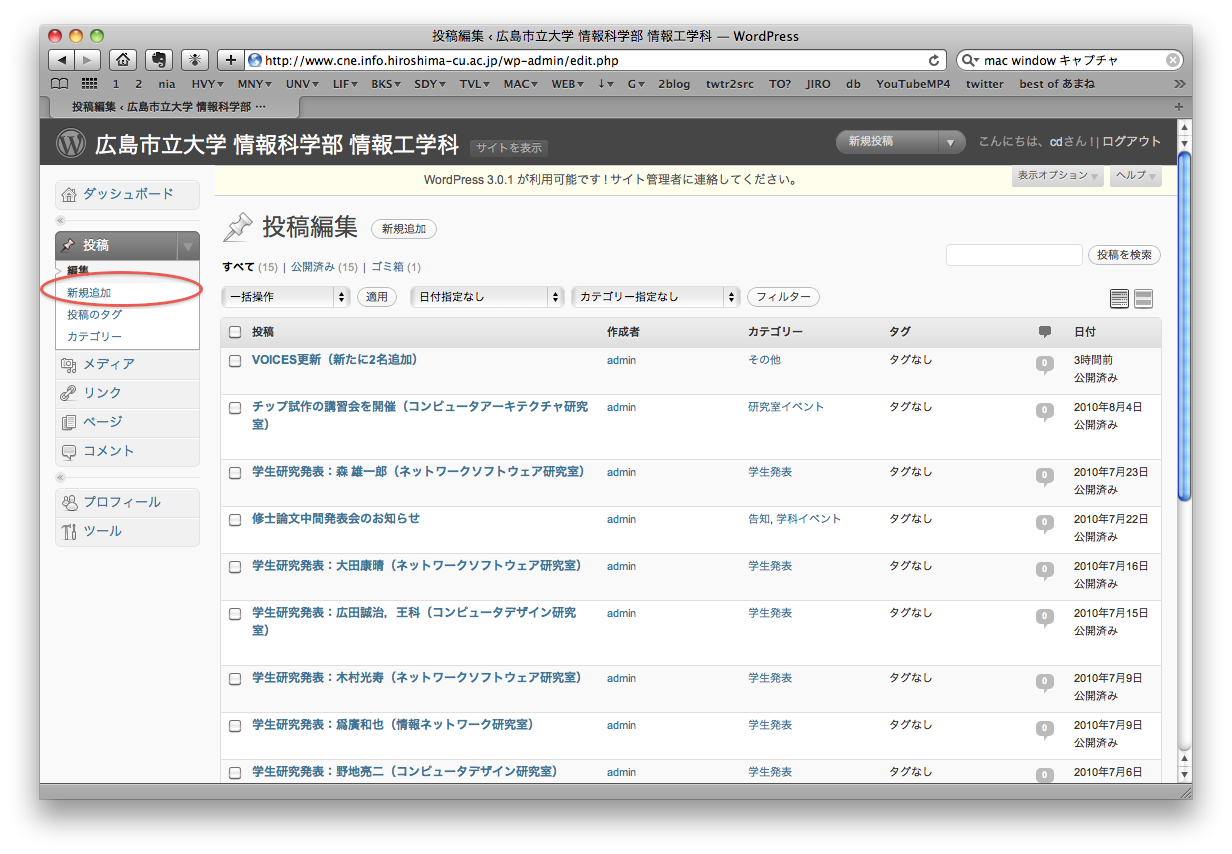Select checkbox for 木村光寿 post
1232x854 pixels.
coord(235,679)
